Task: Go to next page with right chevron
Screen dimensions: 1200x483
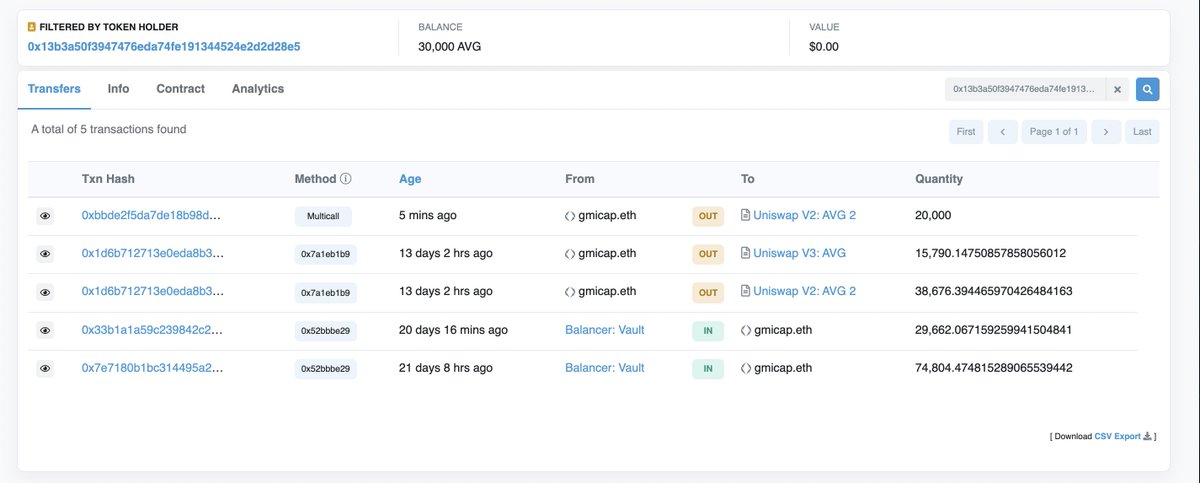Action: click(1106, 132)
